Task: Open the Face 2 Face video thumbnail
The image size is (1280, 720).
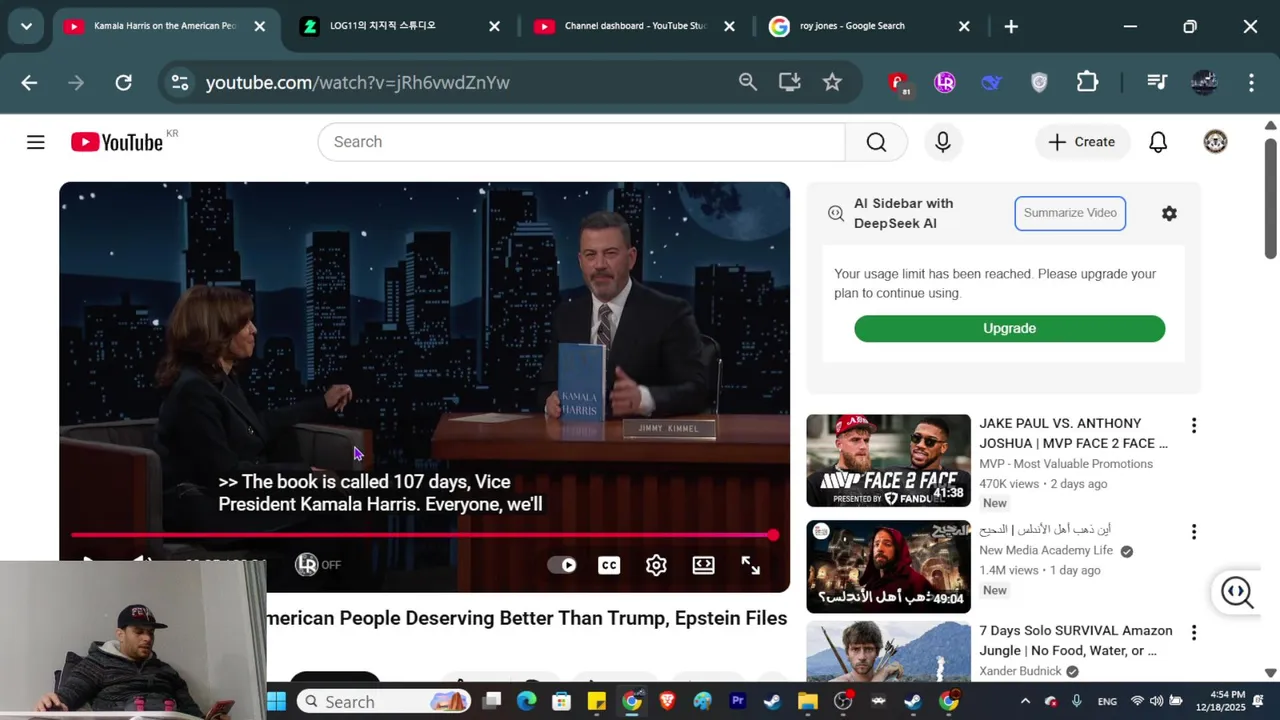Action: [888, 460]
